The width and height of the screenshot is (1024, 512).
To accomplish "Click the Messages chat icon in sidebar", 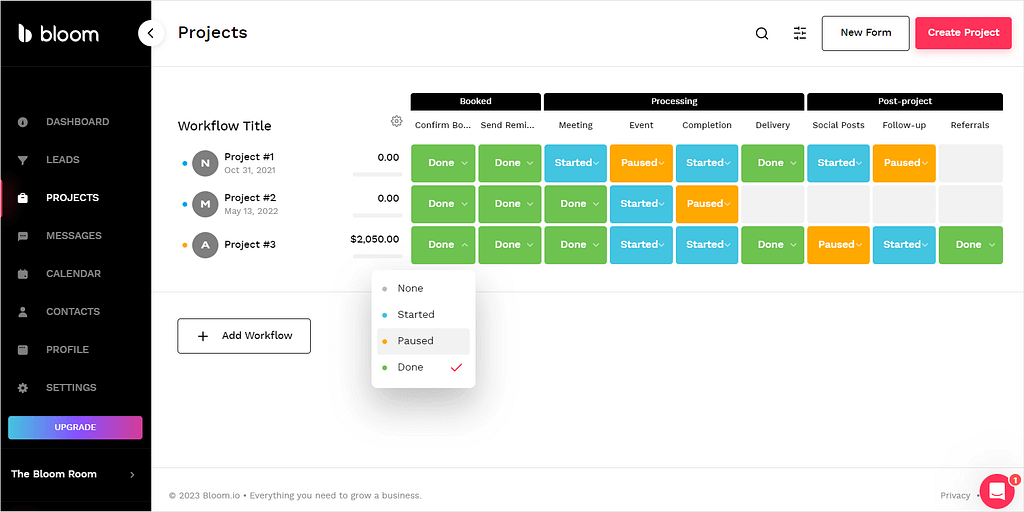I will click(23, 236).
